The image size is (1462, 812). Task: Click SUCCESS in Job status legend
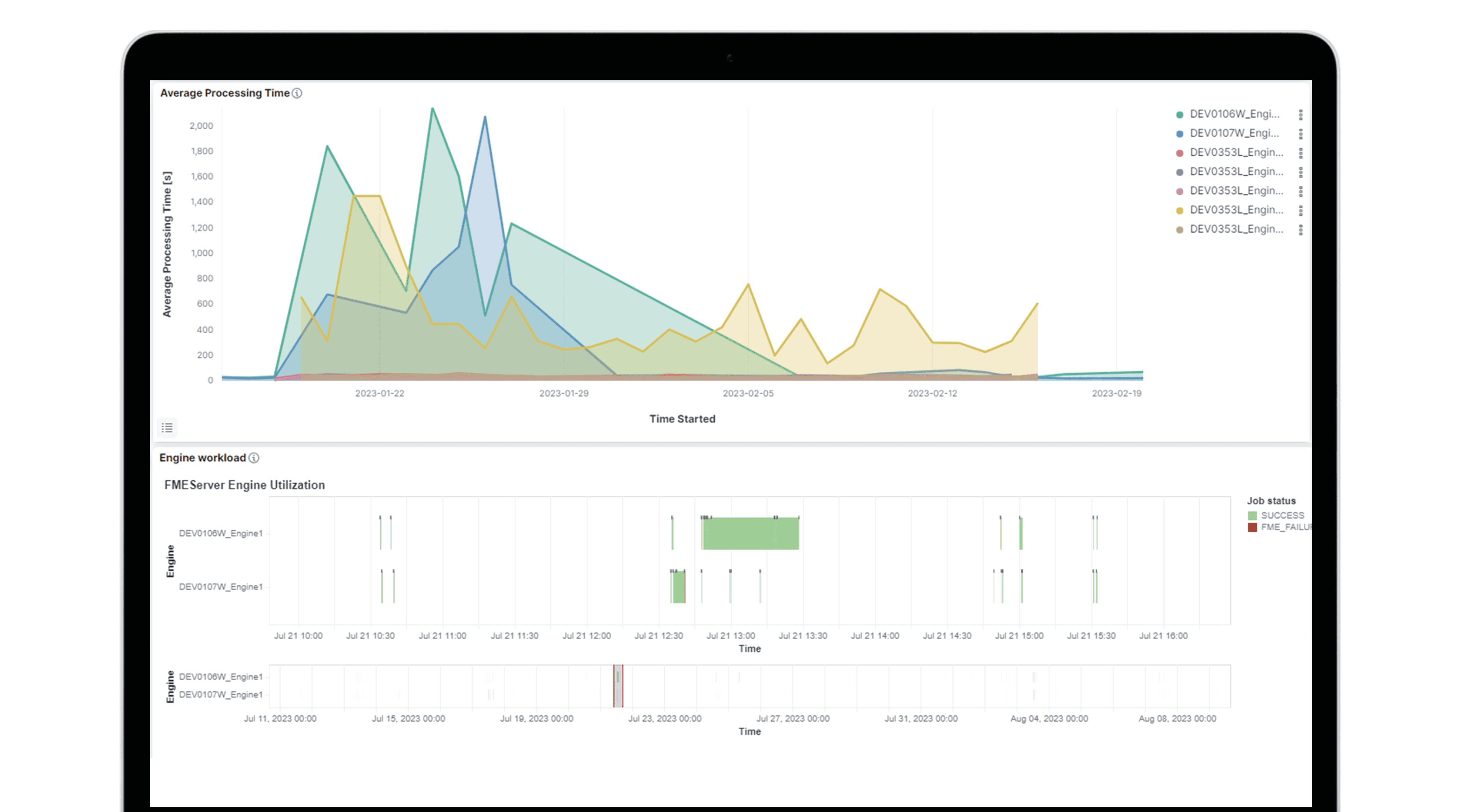(x=1282, y=515)
